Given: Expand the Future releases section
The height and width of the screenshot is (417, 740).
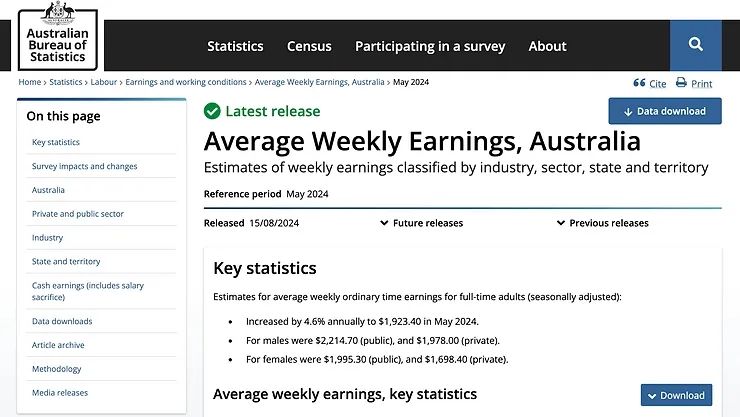Looking at the screenshot, I should (x=421, y=223).
